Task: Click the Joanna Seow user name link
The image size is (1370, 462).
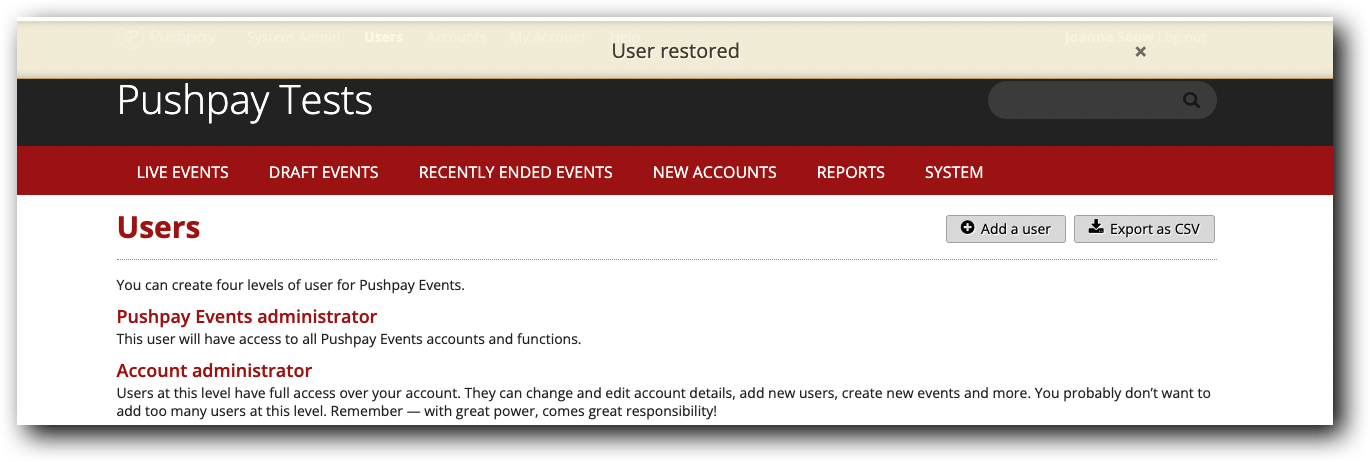Action: (x=1108, y=37)
